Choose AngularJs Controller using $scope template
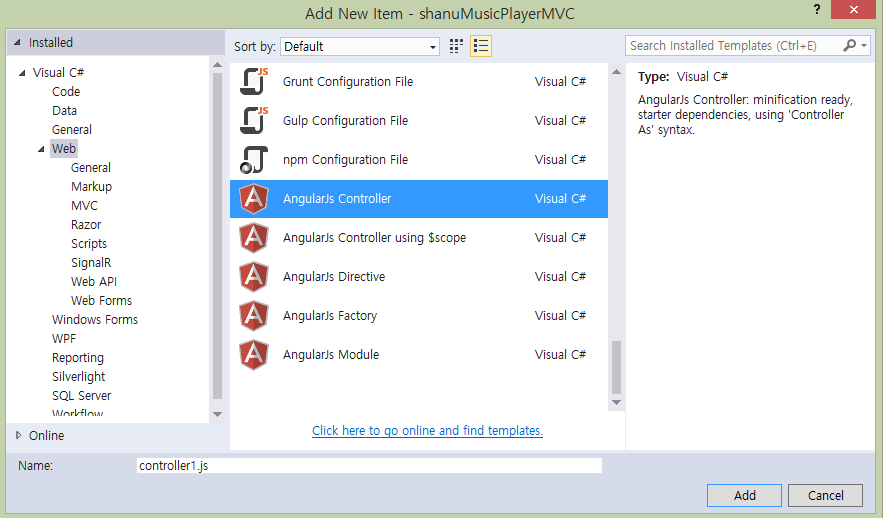 pos(419,238)
